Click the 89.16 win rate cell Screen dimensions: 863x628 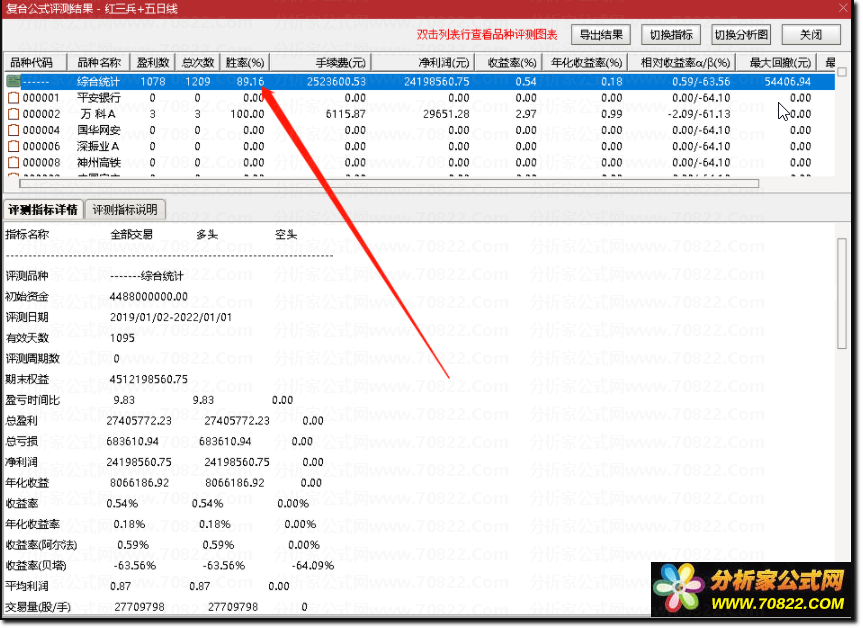click(250, 81)
